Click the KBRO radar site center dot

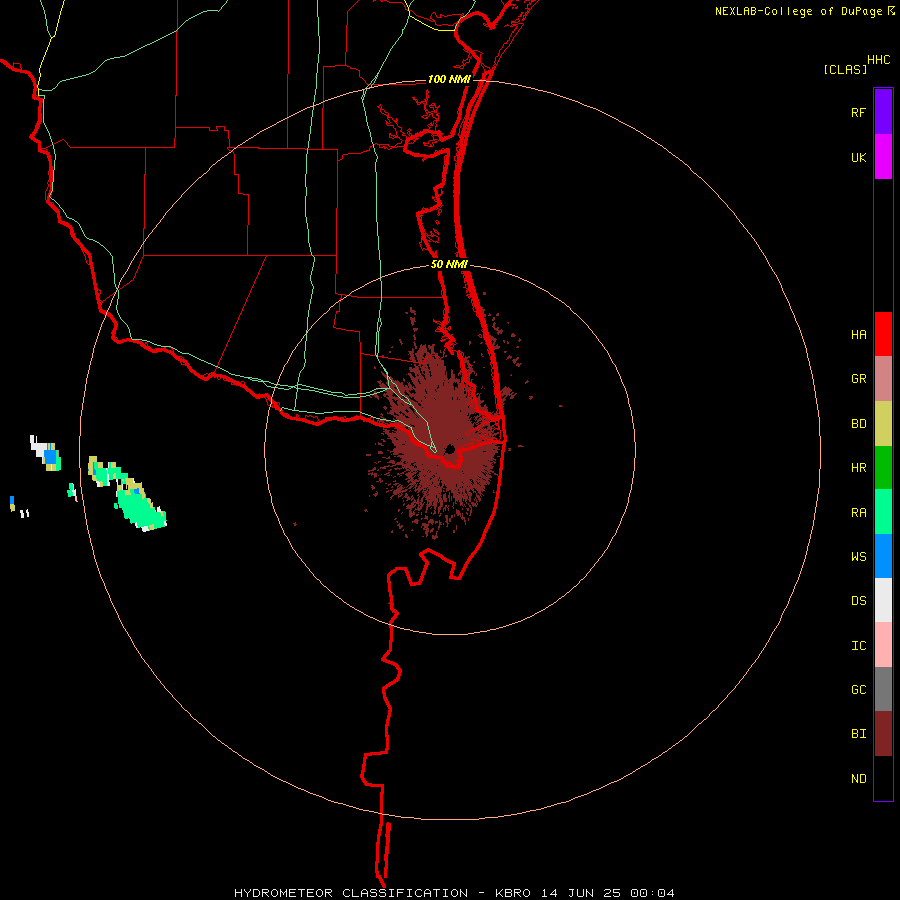tap(450, 449)
